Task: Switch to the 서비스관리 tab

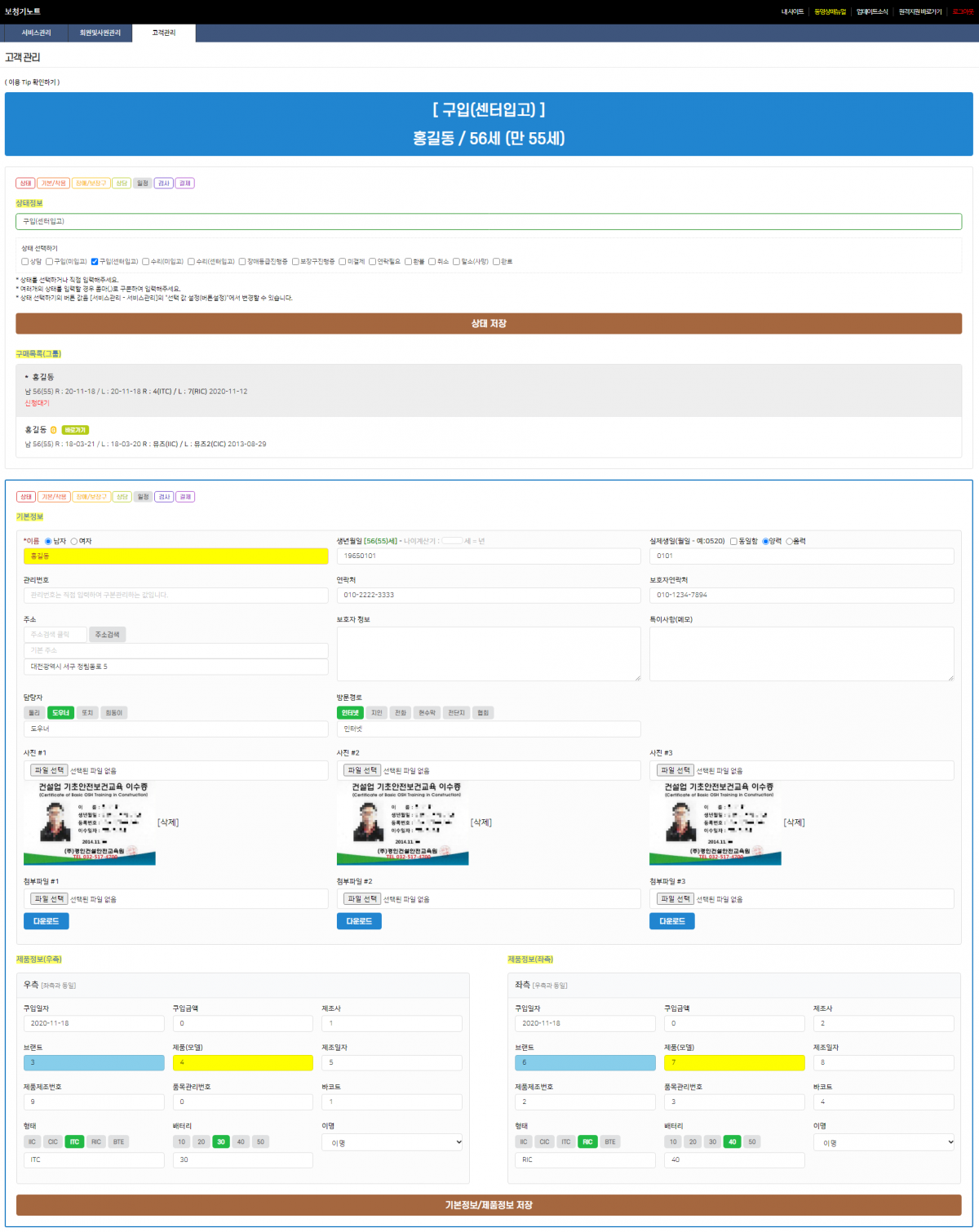Action: [36, 33]
